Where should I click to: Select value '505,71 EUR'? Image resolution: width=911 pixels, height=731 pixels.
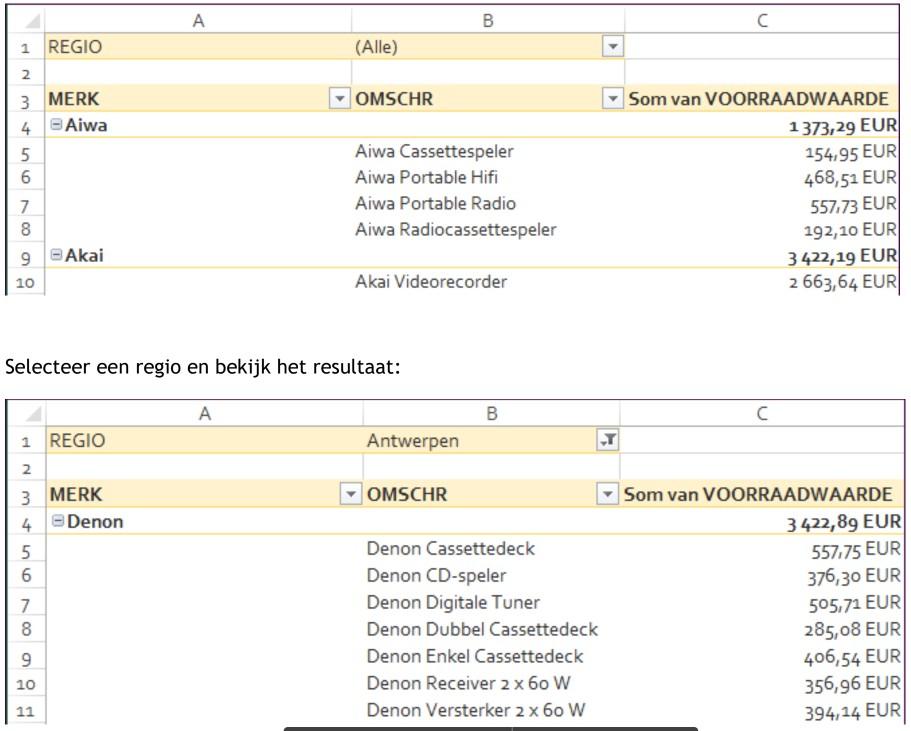pos(855,603)
